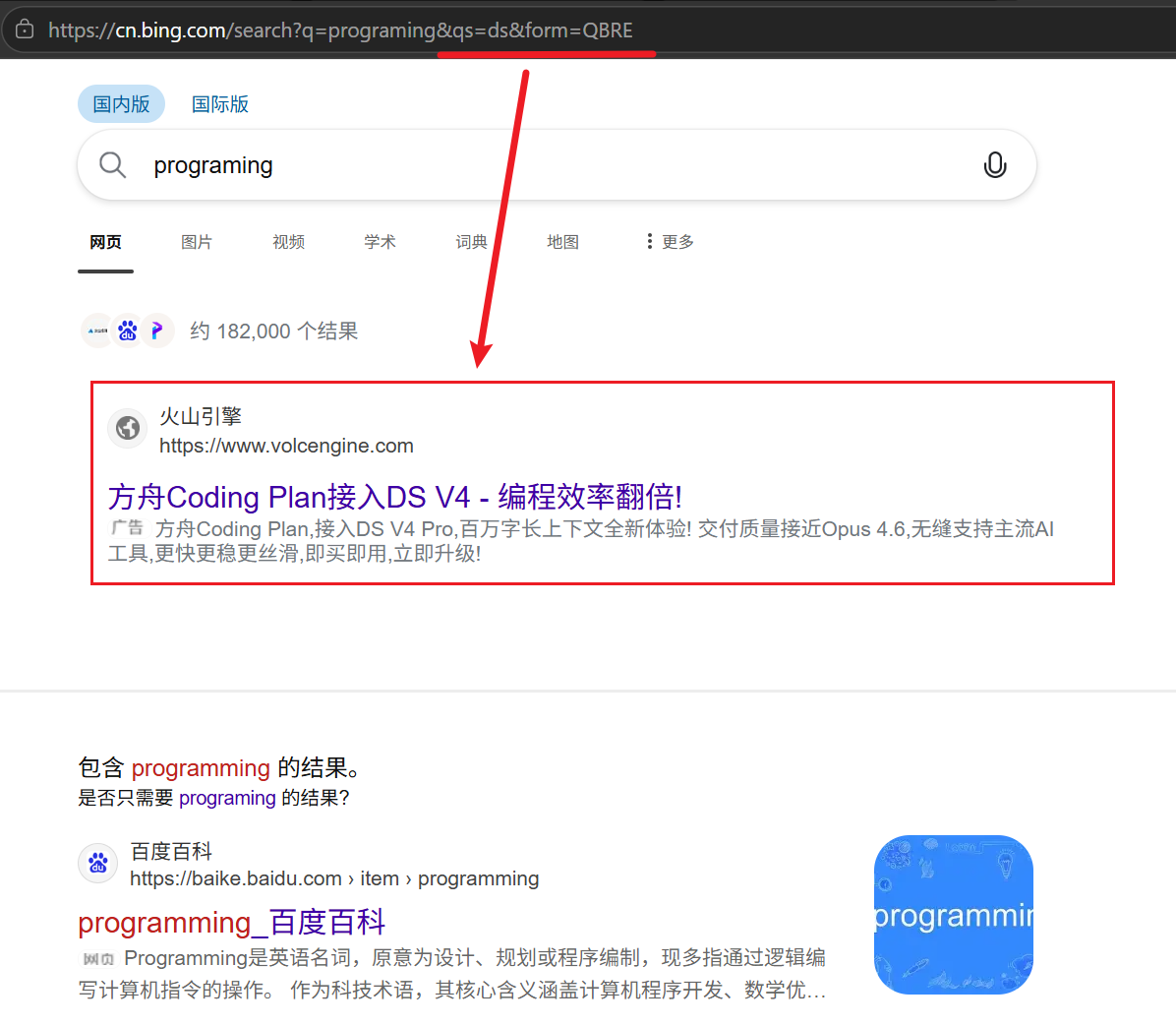Click the red 'programming' corrected term
1176x1026 pixels.
click(x=201, y=767)
